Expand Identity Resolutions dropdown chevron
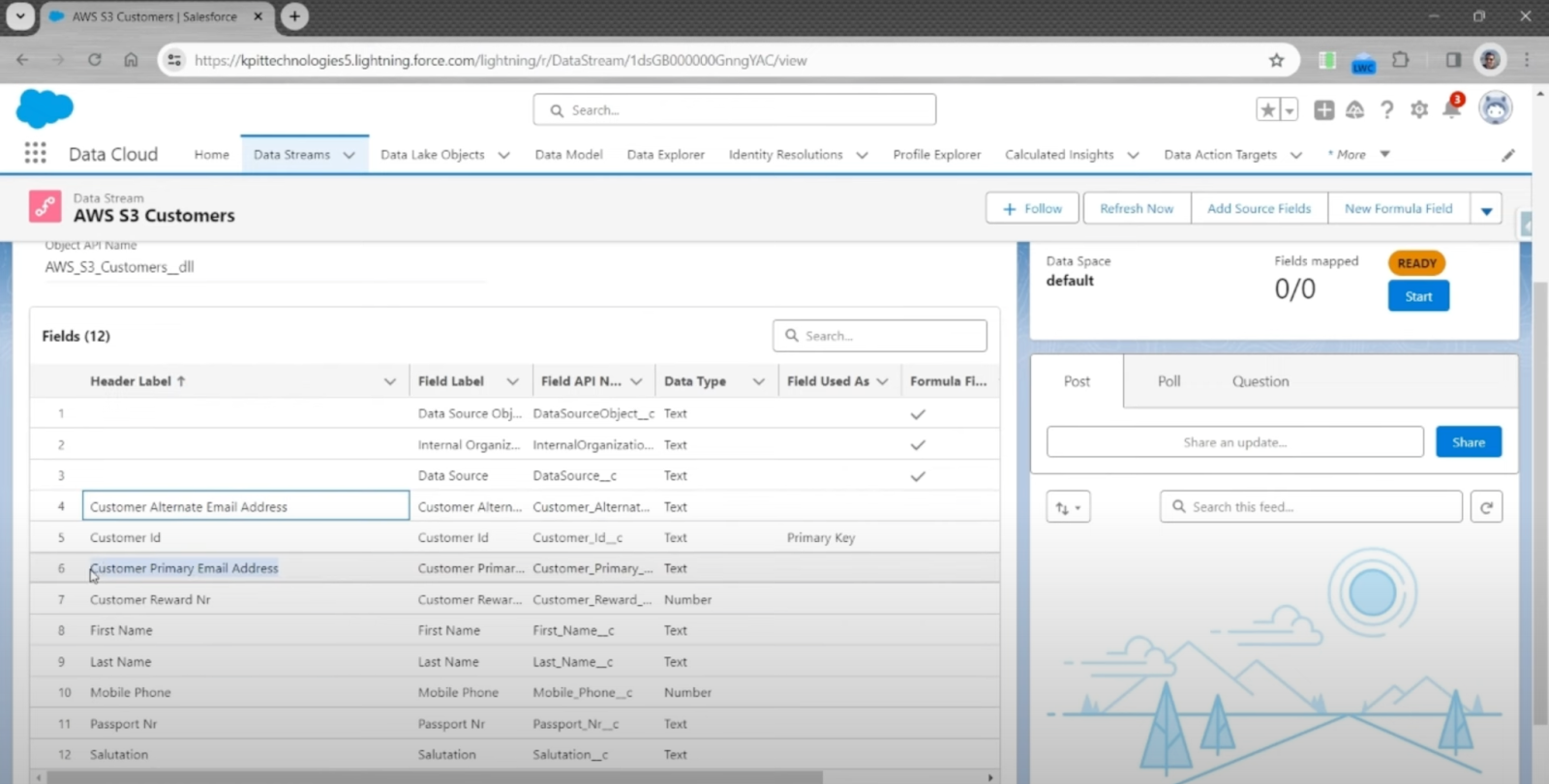1549x784 pixels. [862, 155]
